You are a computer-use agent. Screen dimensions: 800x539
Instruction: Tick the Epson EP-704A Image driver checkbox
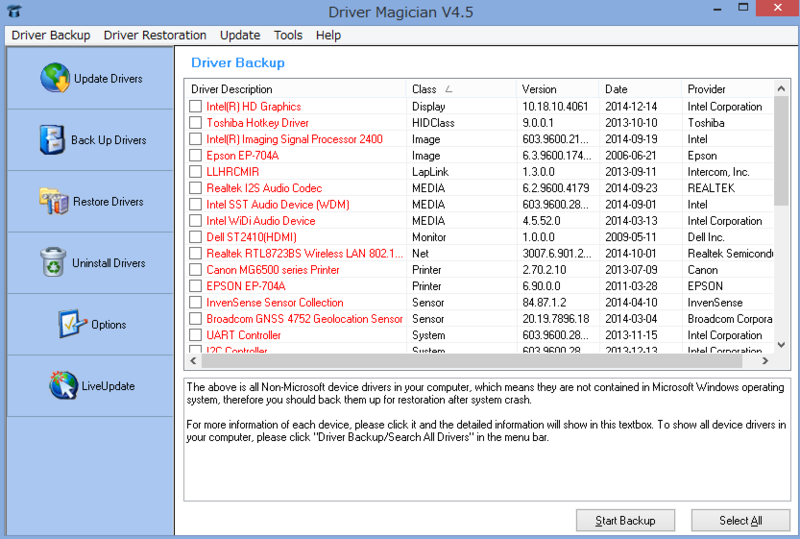195,155
